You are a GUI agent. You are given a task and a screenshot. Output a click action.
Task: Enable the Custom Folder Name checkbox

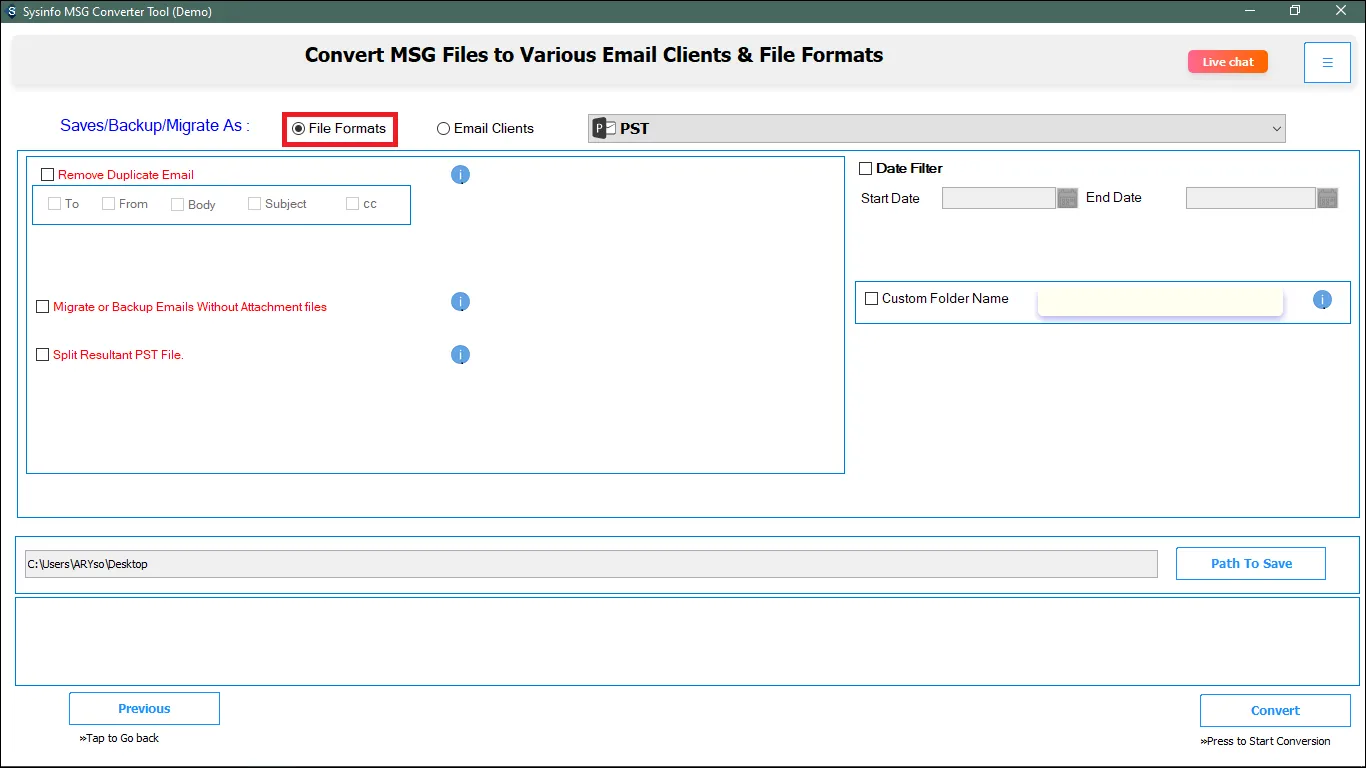[x=872, y=299]
